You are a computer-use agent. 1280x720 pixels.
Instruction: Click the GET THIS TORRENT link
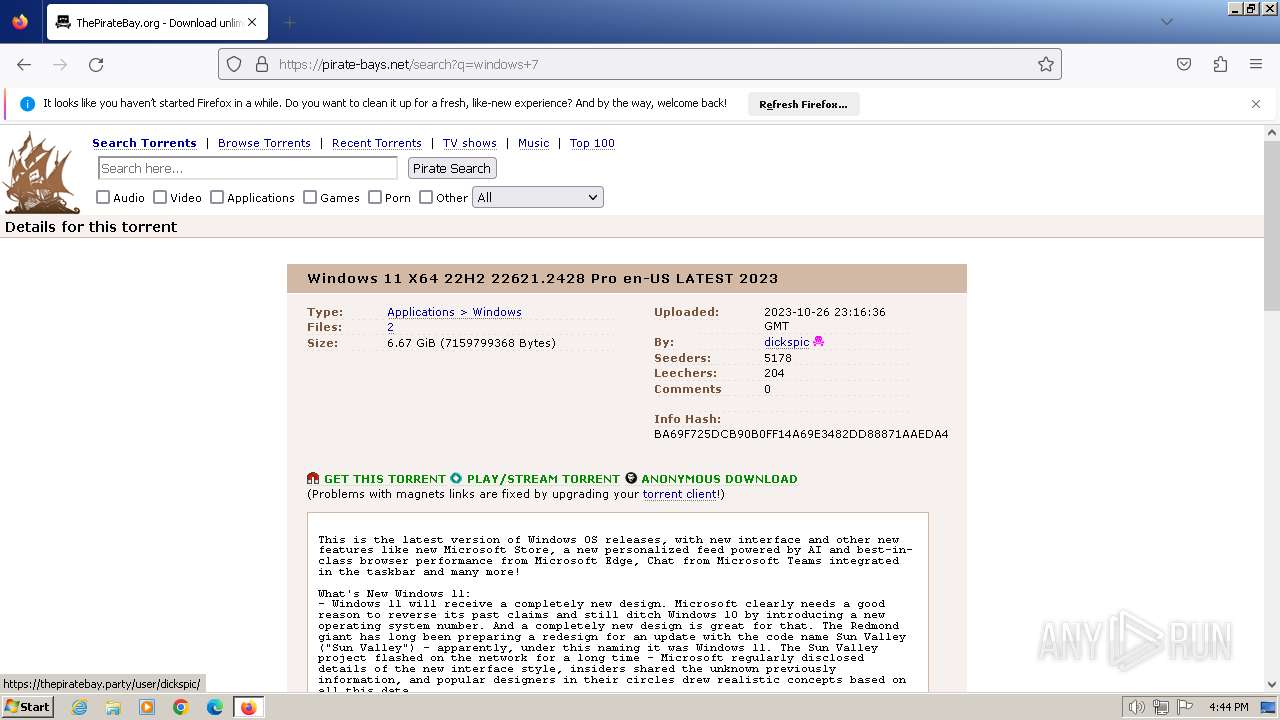click(x=384, y=479)
